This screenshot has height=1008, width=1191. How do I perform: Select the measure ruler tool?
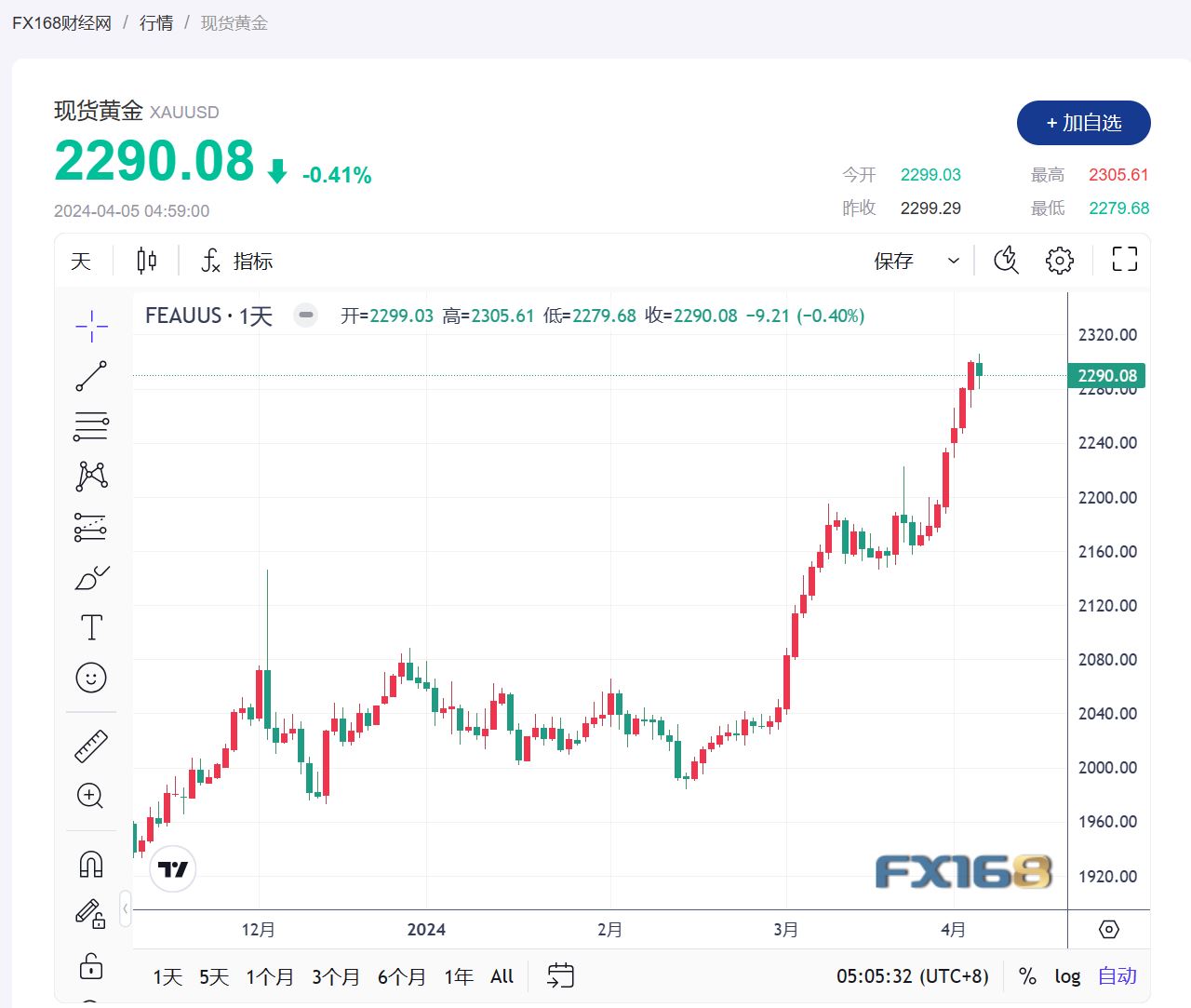pos(90,746)
